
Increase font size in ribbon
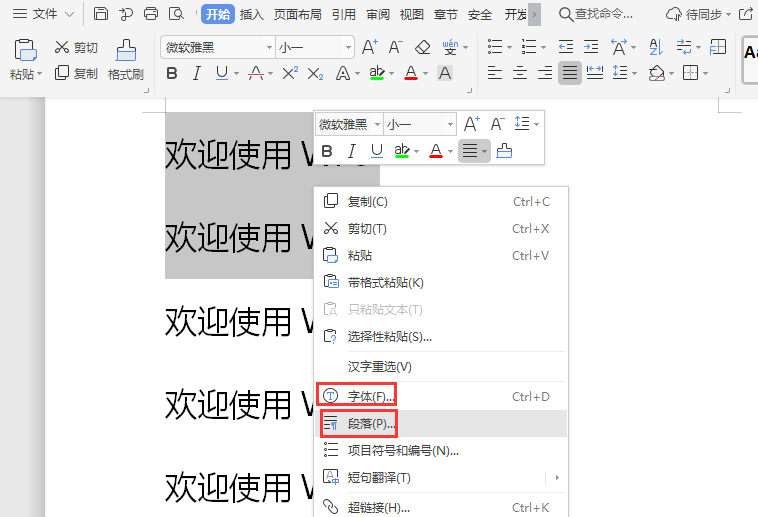(x=370, y=47)
